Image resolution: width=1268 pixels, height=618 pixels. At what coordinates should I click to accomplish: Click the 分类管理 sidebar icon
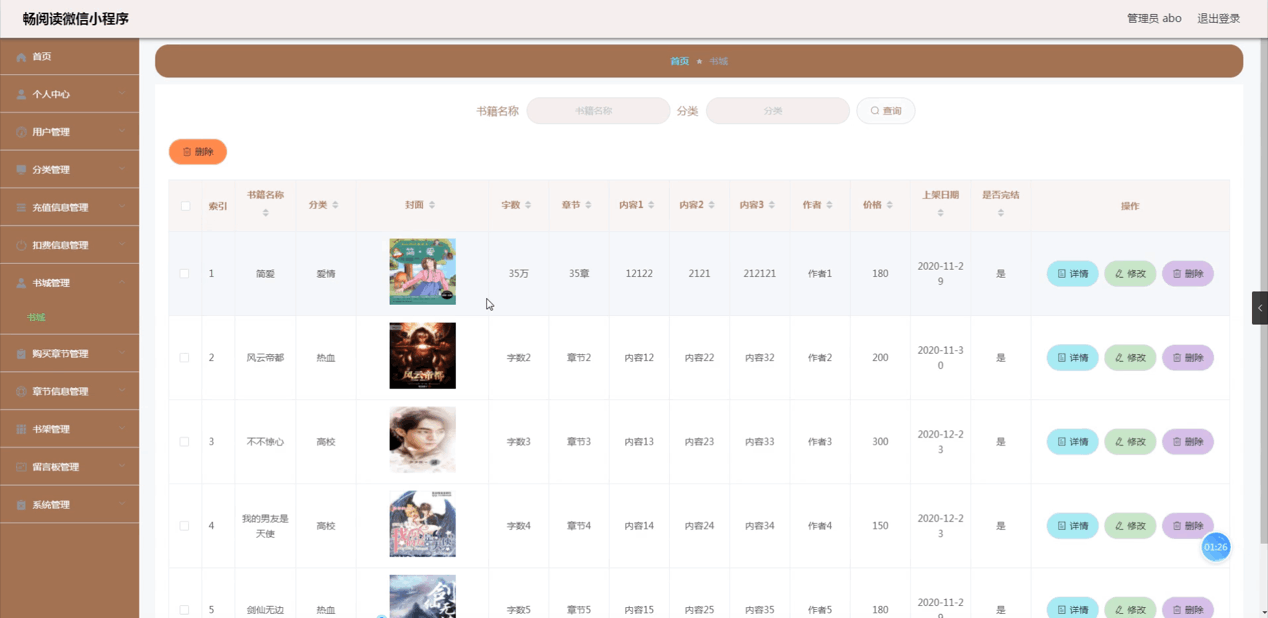(20, 169)
